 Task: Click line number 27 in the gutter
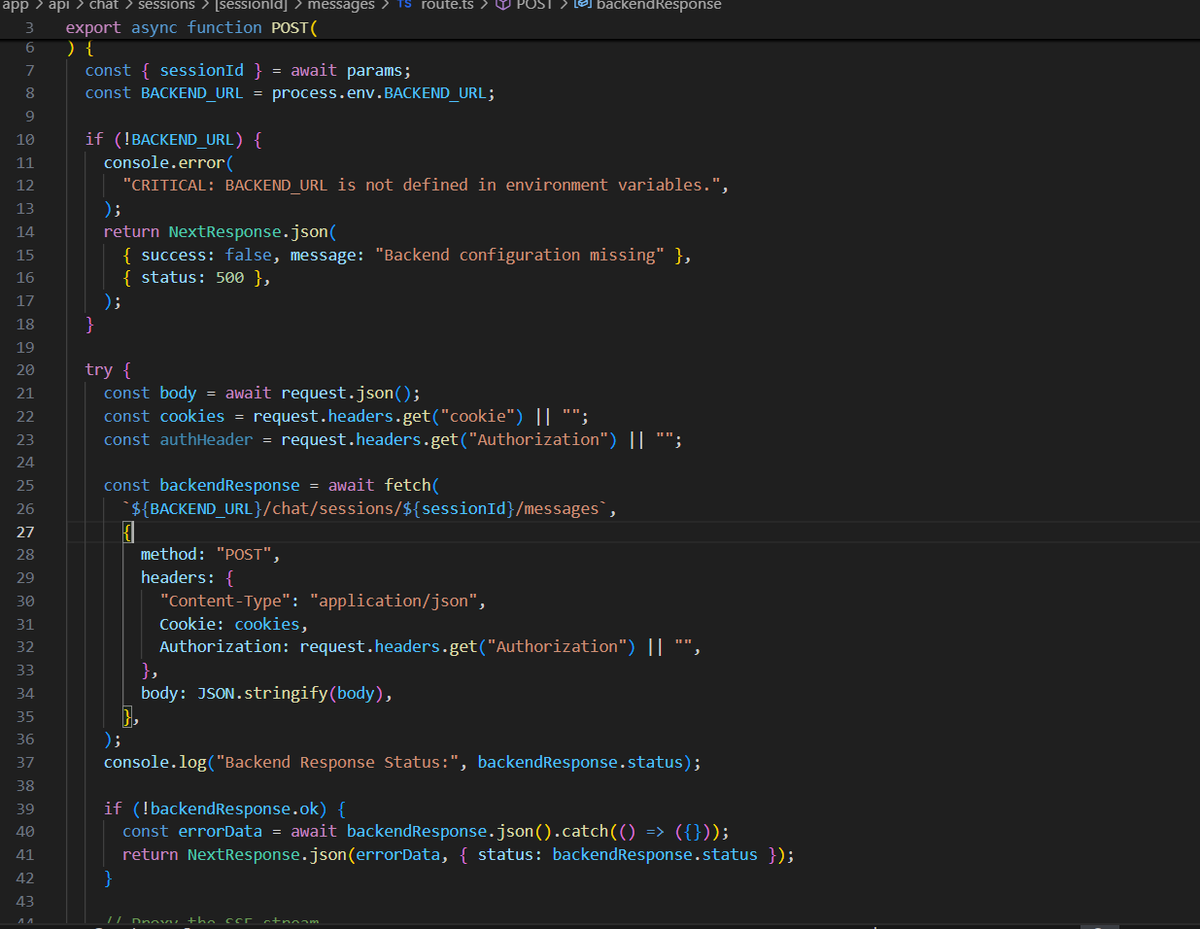tap(25, 532)
